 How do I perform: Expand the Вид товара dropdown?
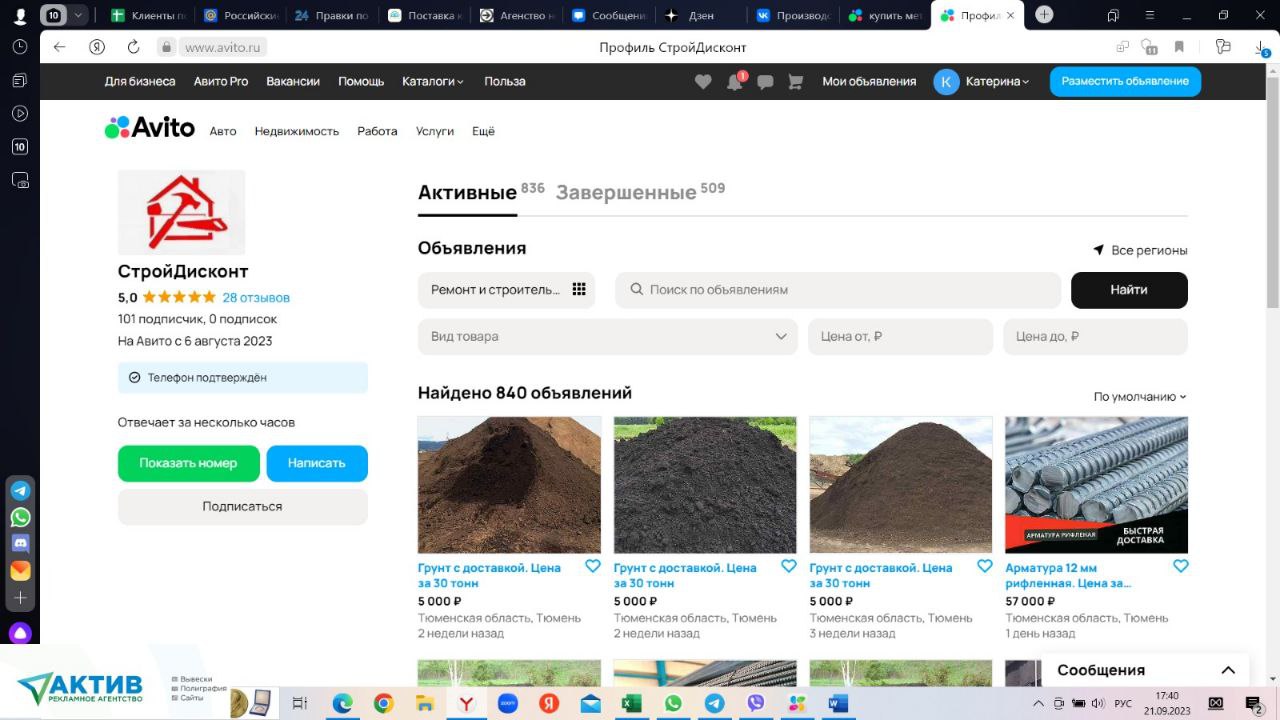click(x=780, y=337)
